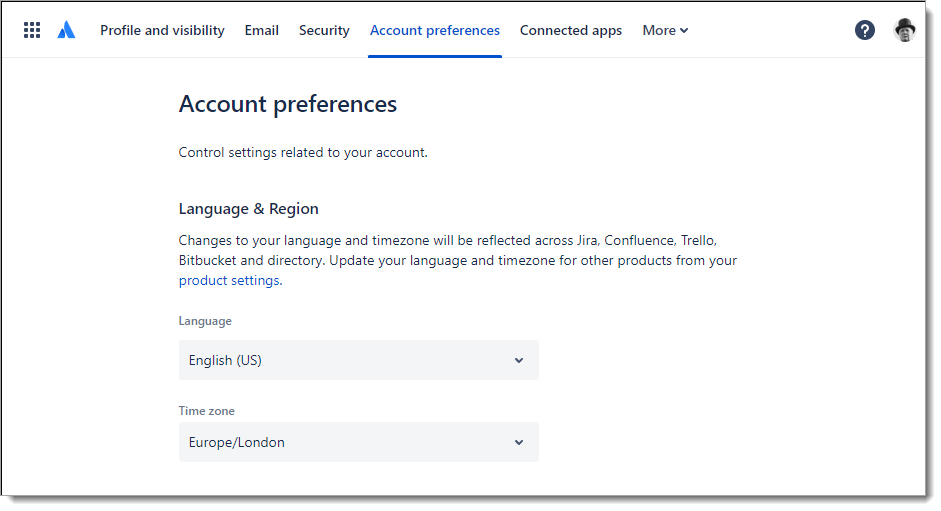
Task: Expand the More menu
Action: (x=659, y=30)
